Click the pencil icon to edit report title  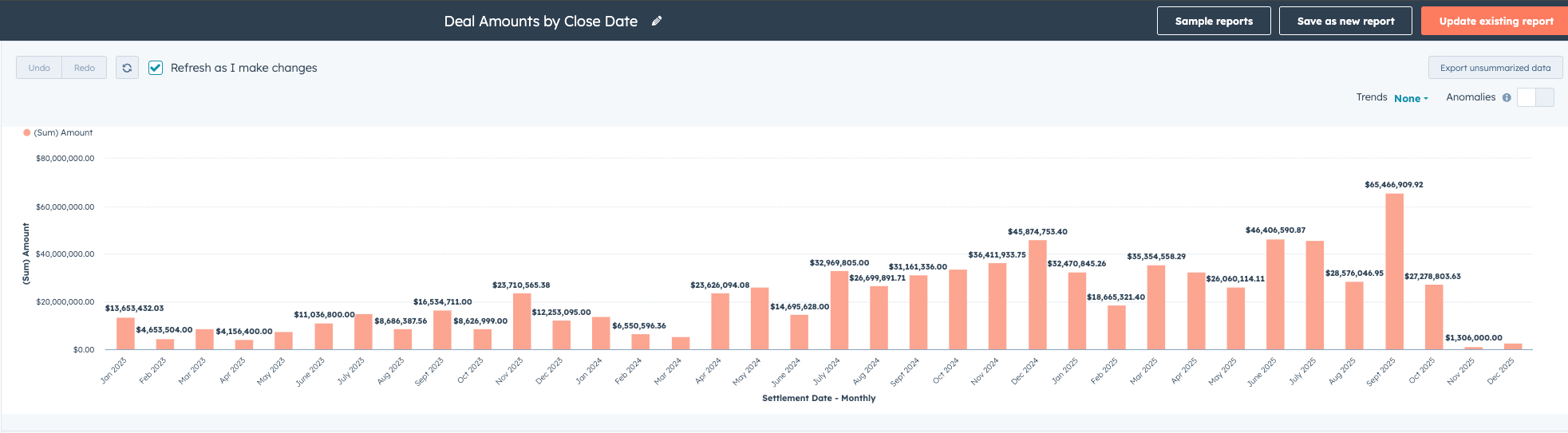(x=657, y=22)
